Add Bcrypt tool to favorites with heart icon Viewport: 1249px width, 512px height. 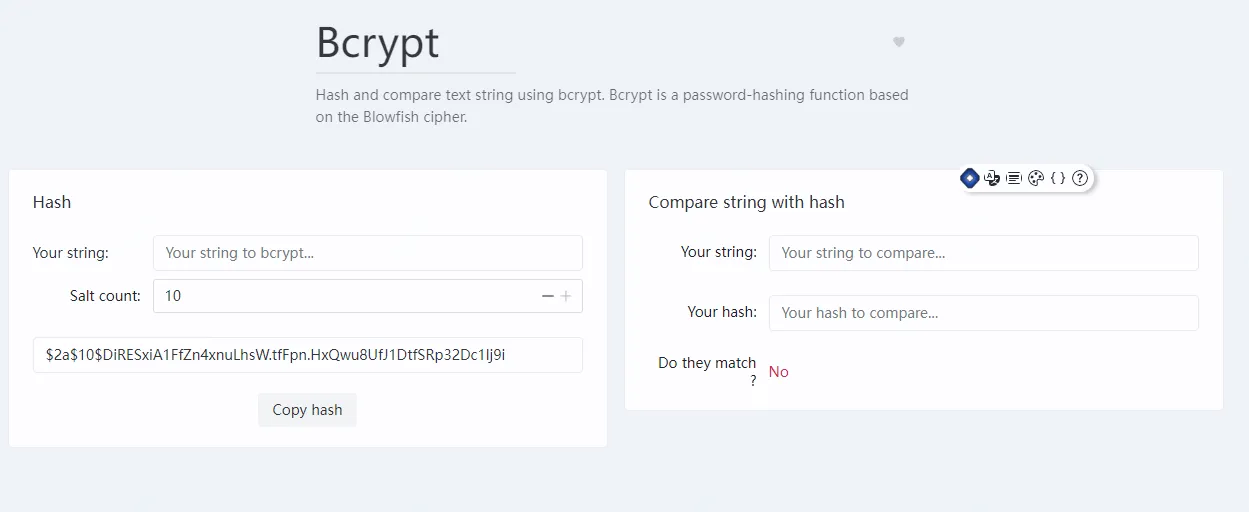[899, 42]
